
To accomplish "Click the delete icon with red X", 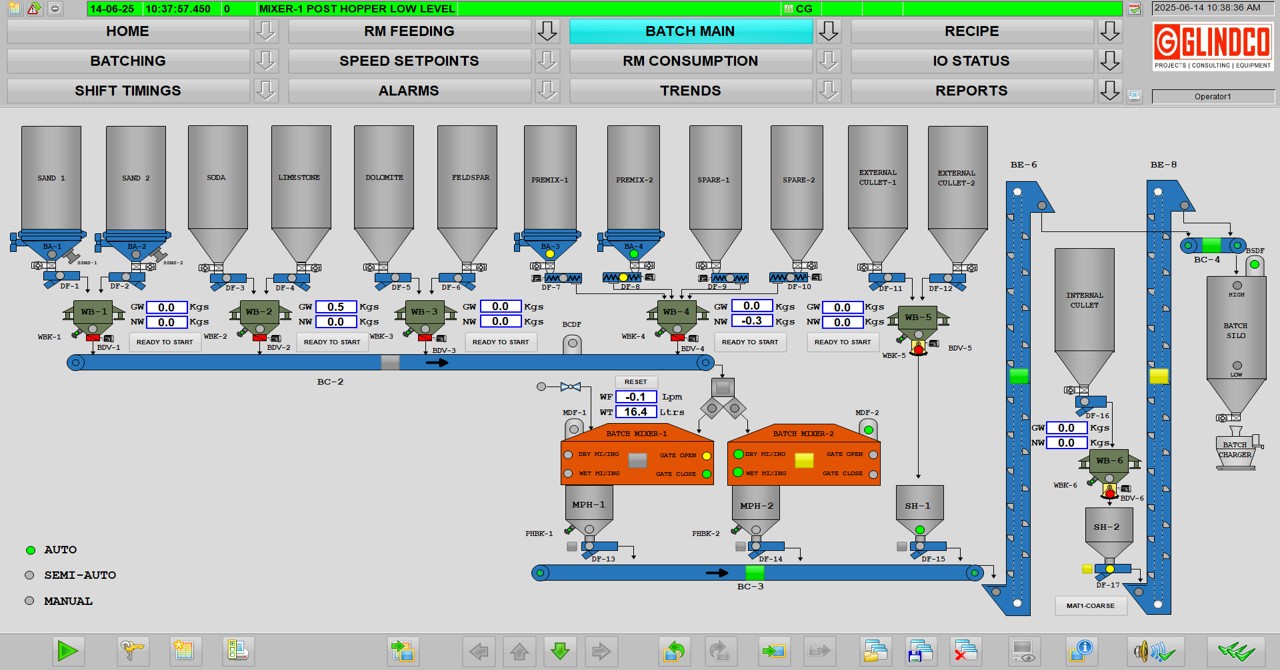I will [x=965, y=652].
